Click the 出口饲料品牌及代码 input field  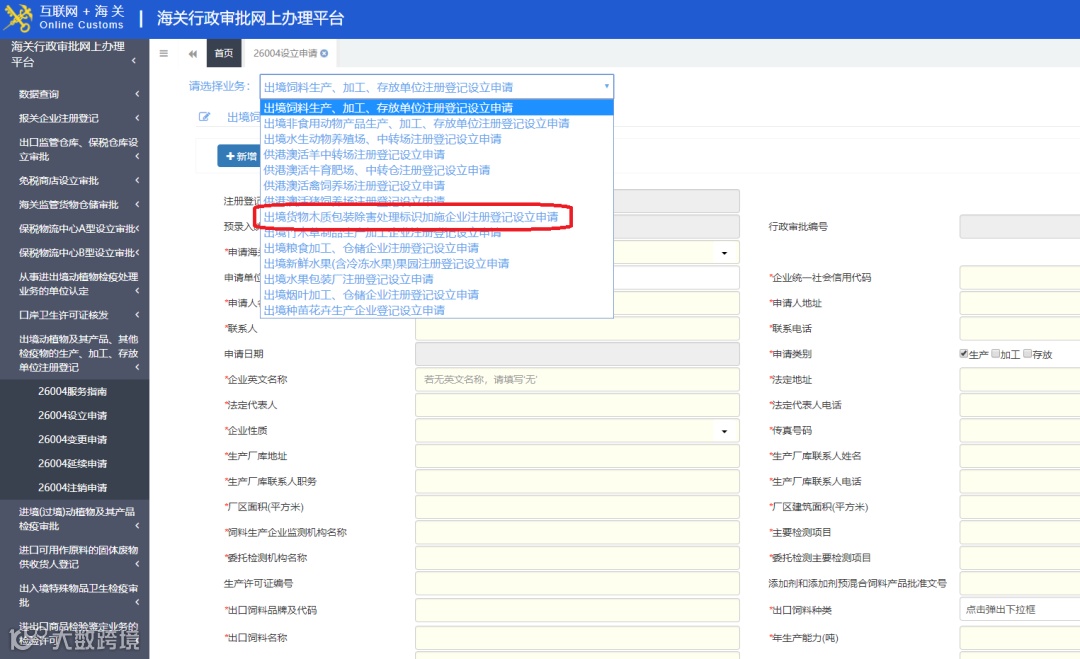point(577,610)
